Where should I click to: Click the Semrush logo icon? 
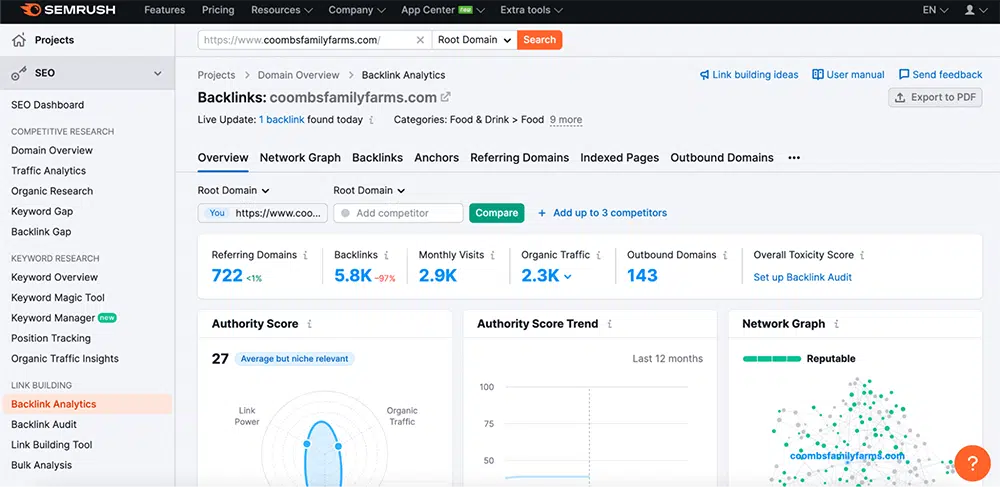click(29, 10)
